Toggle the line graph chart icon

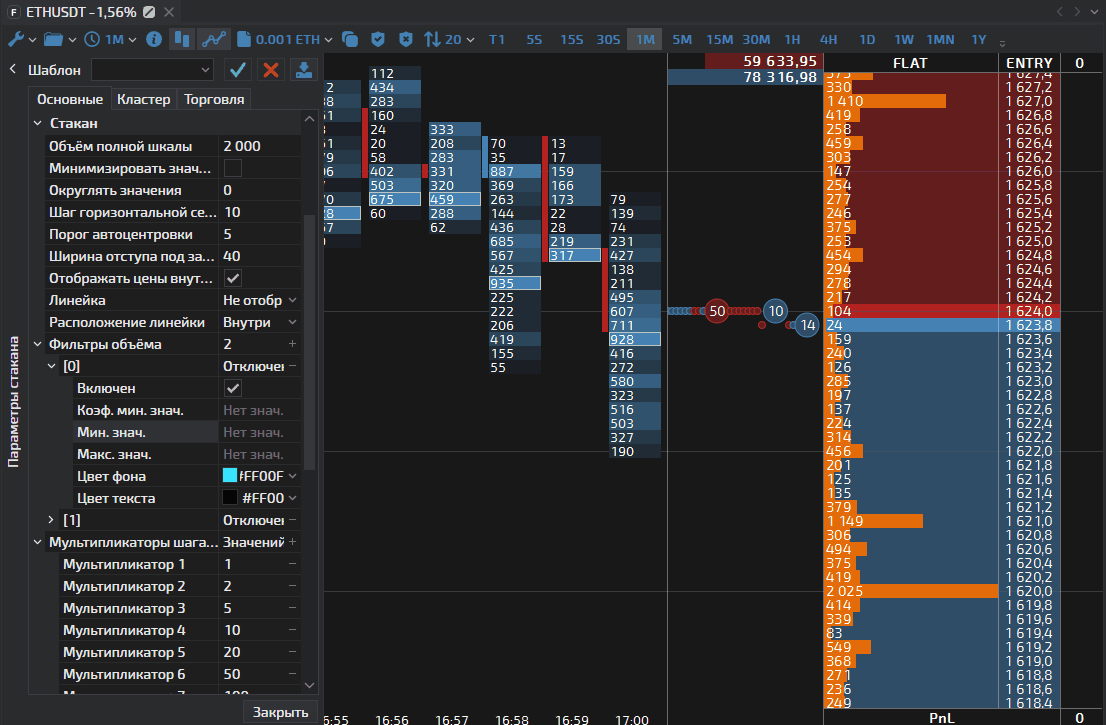(214, 40)
